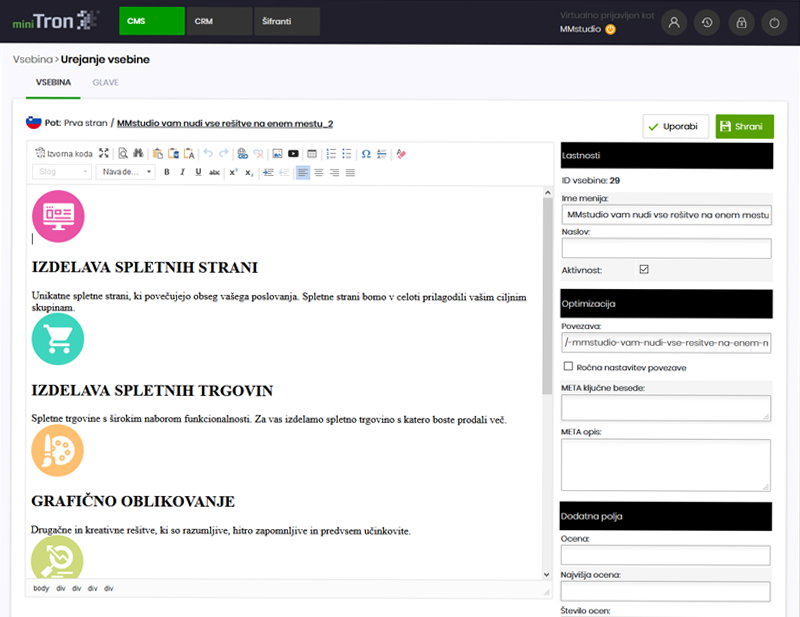Click the power logout icon
This screenshot has width=800, height=617.
774,22
